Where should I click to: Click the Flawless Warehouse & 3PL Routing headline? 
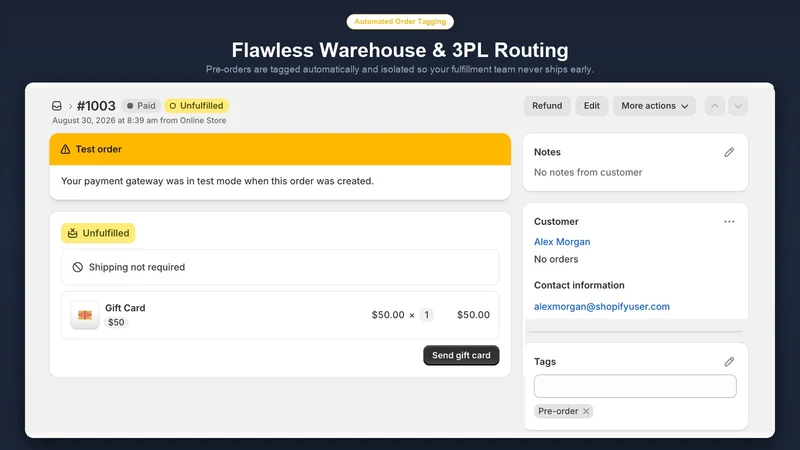pos(400,50)
